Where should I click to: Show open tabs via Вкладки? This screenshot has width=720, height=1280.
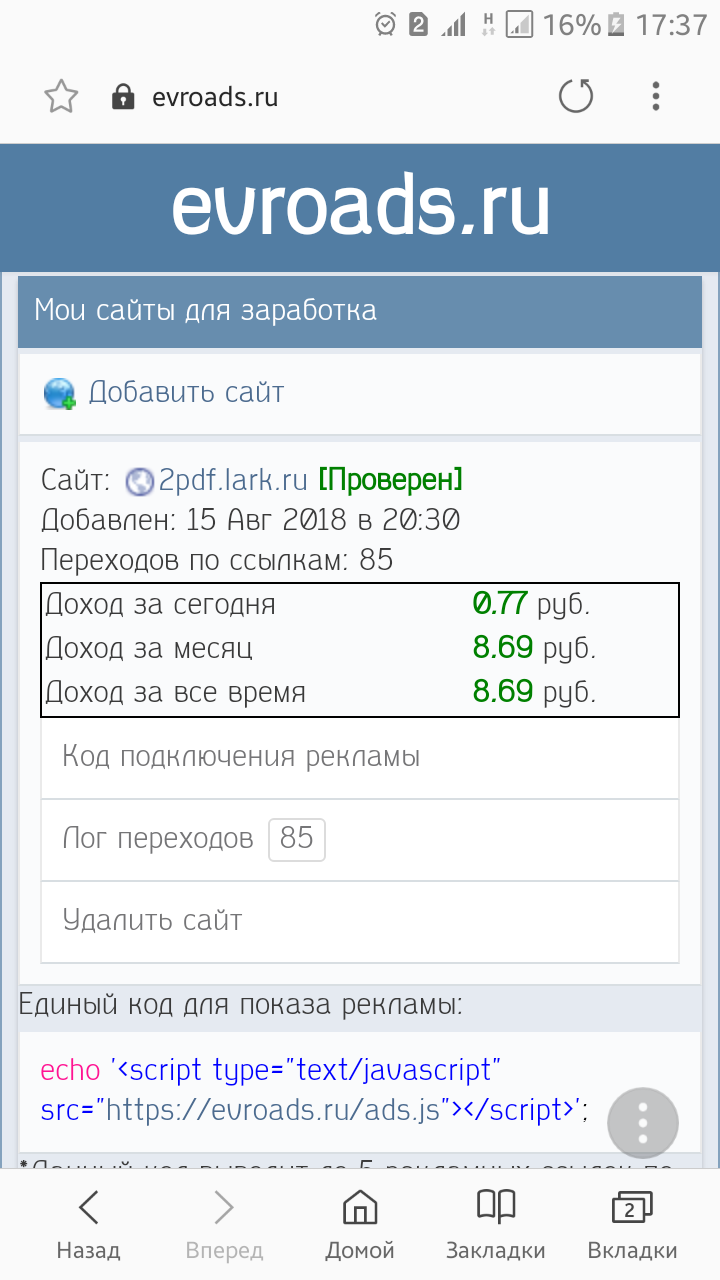tap(632, 1223)
